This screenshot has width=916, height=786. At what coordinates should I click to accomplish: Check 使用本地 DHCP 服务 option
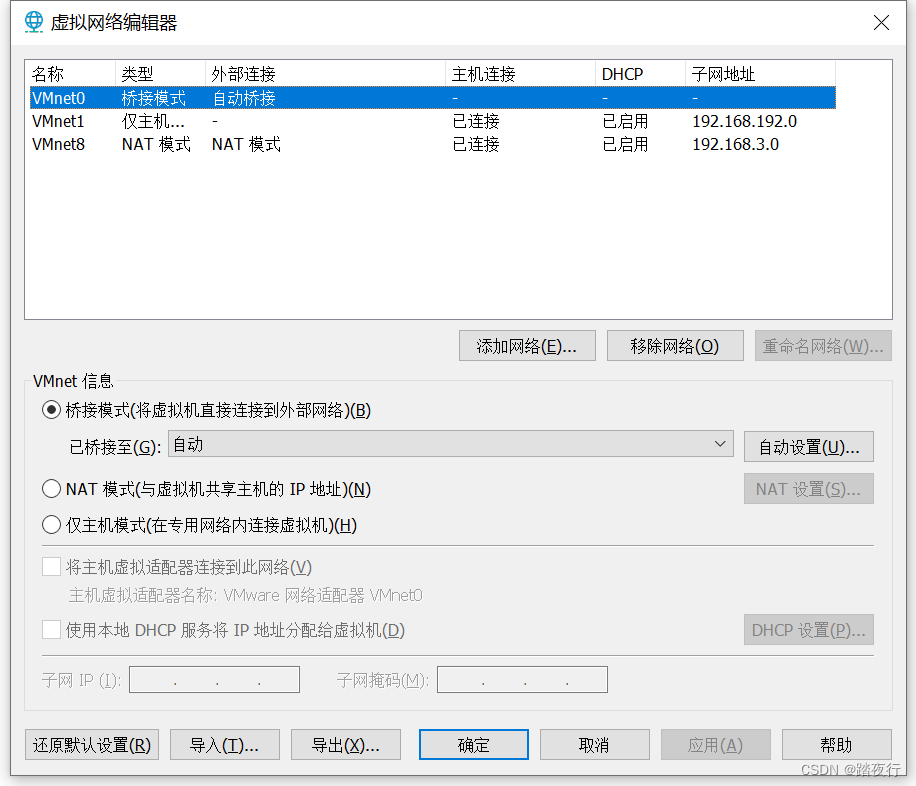tap(51, 630)
